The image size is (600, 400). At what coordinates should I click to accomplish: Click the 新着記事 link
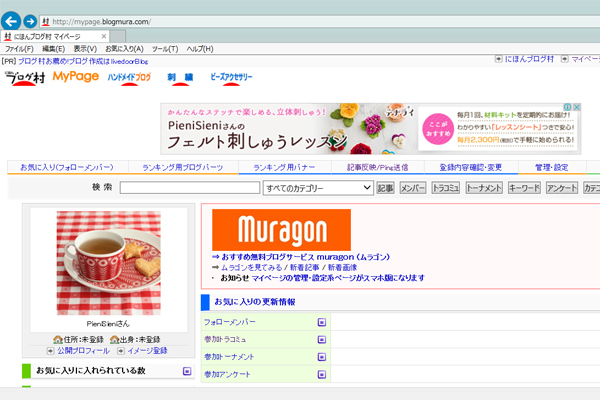tap(305, 267)
